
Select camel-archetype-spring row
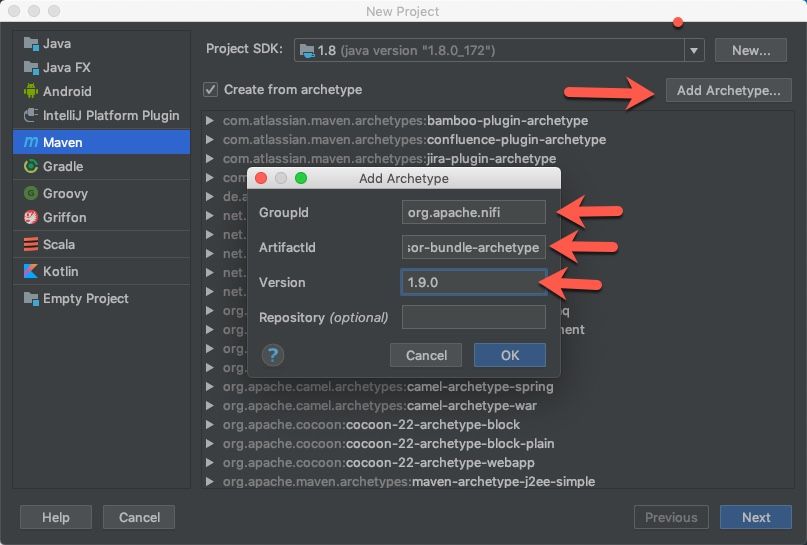pyautogui.click(x=497, y=386)
